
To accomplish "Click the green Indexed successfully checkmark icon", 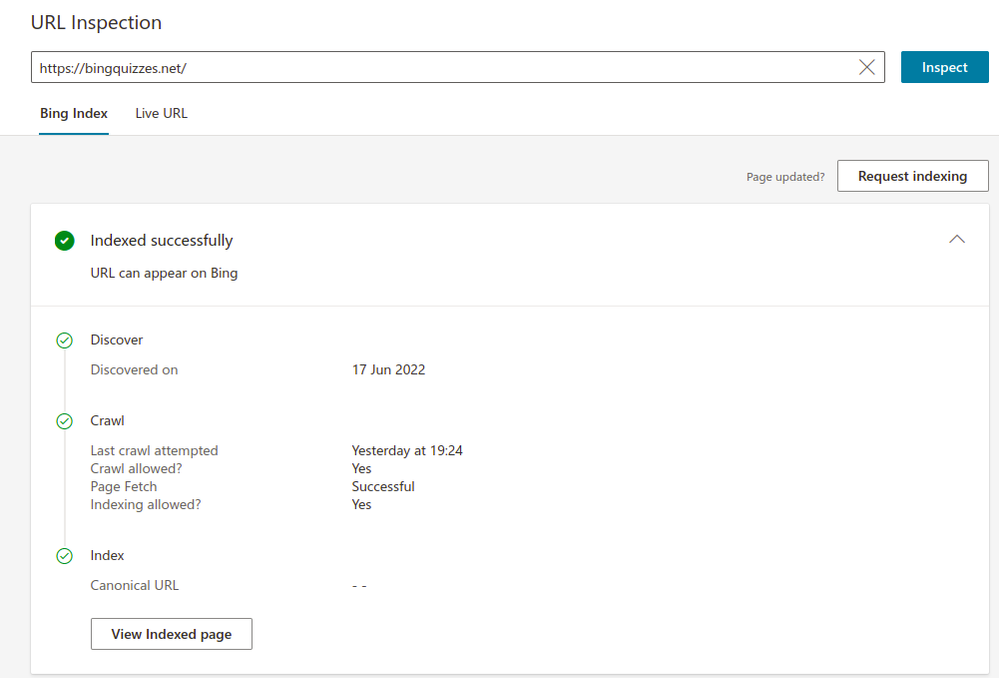I will coord(64,241).
